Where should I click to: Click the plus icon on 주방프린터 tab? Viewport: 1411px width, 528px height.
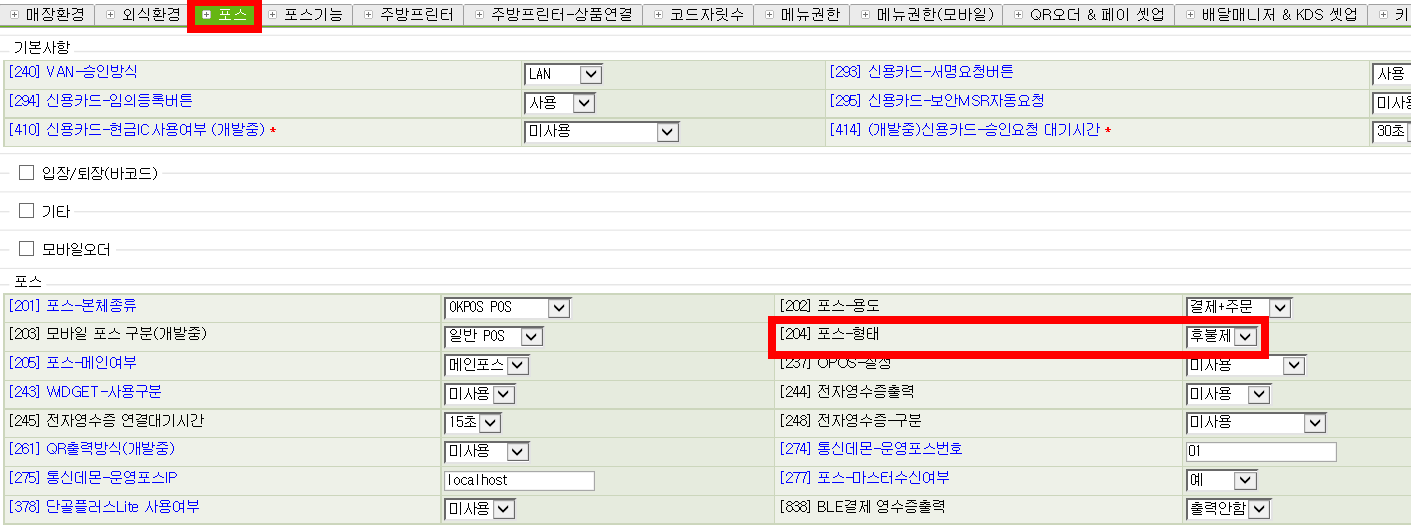(368, 15)
